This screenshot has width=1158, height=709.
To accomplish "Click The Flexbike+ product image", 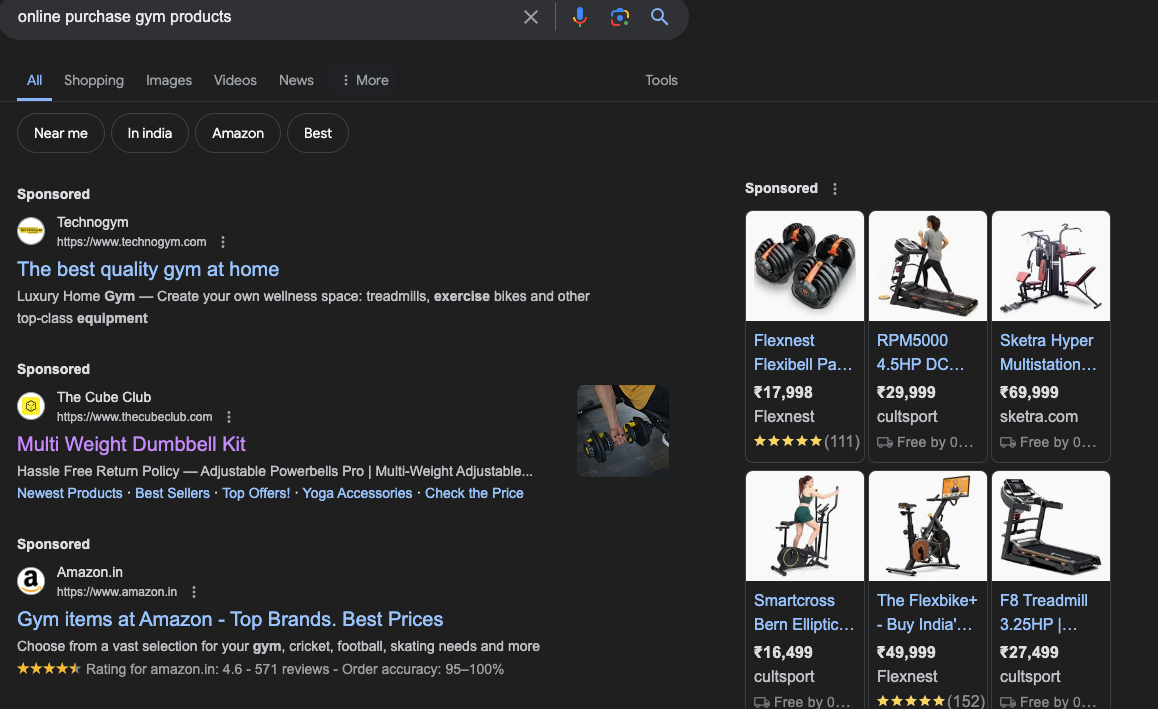I will click(928, 527).
